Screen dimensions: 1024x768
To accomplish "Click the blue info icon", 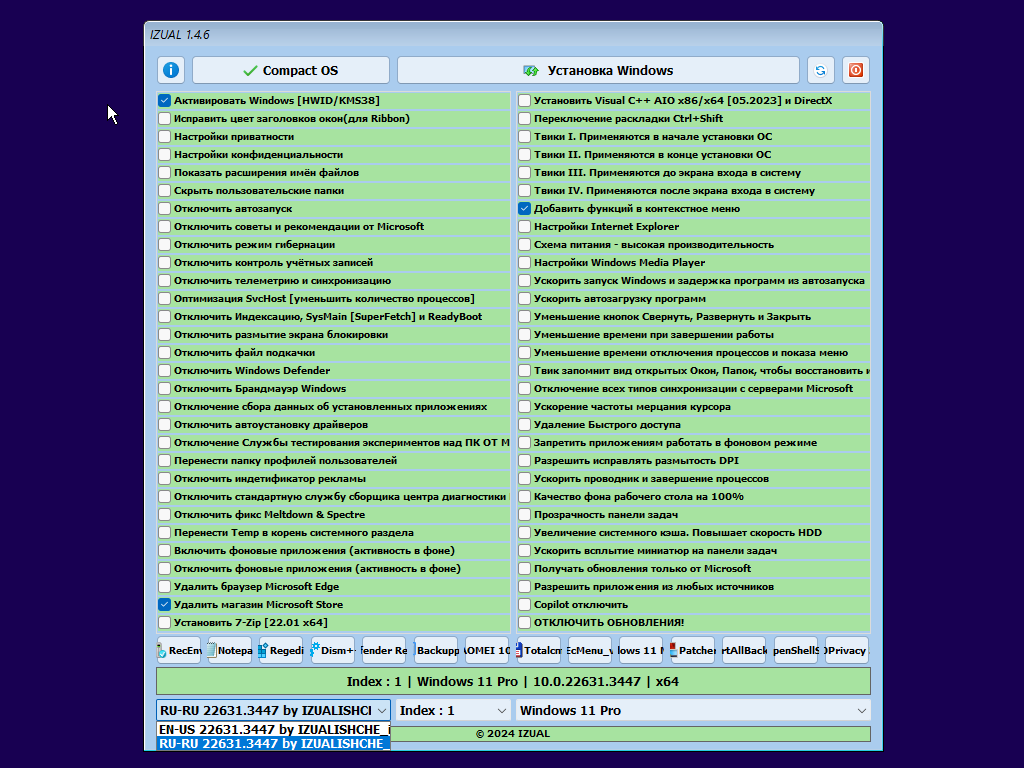I will 171,70.
